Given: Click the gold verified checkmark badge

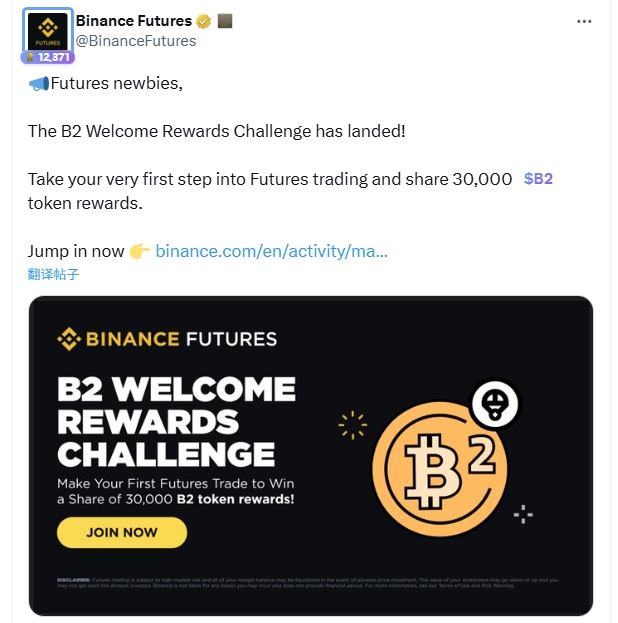Looking at the screenshot, I should [203, 21].
